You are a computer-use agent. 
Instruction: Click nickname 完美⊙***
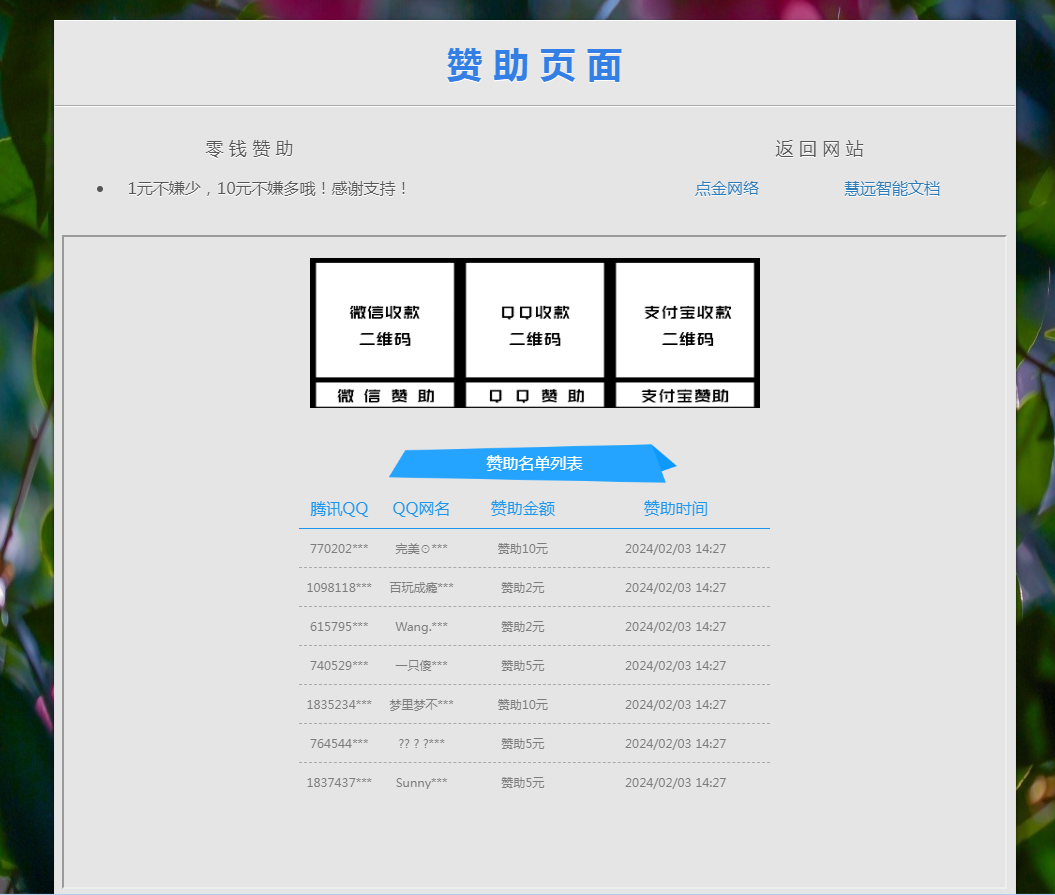pos(421,548)
